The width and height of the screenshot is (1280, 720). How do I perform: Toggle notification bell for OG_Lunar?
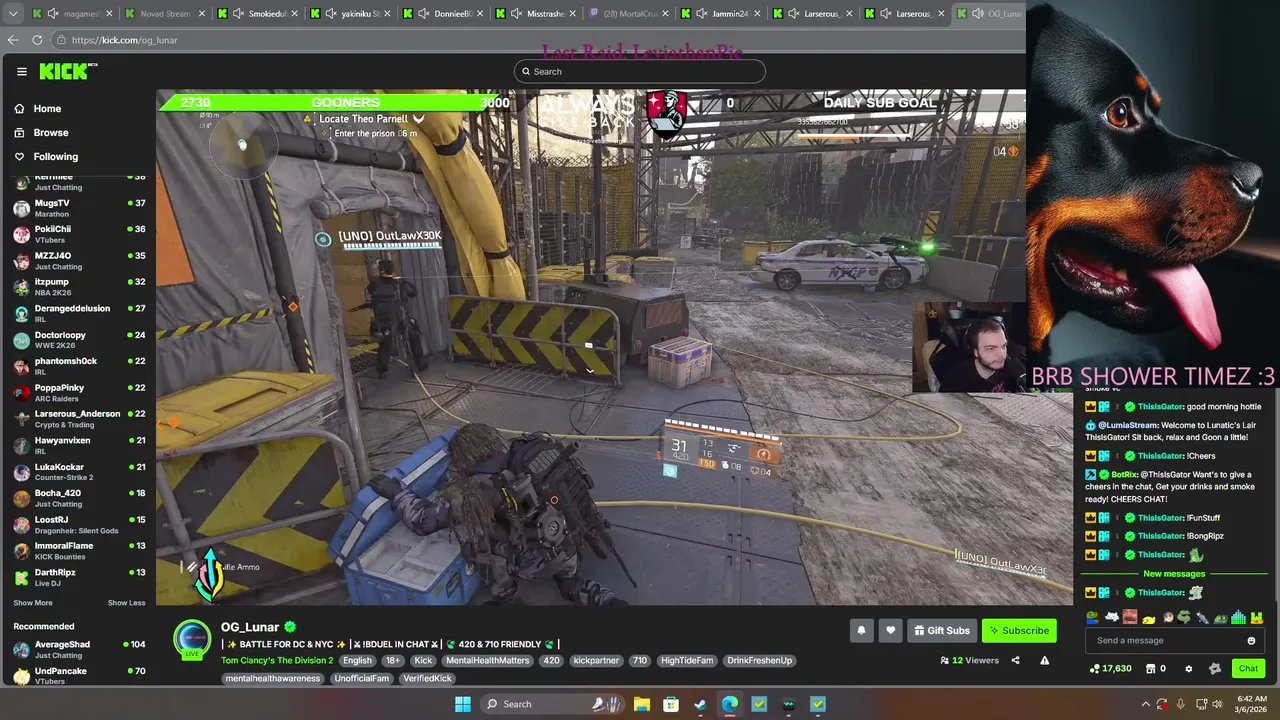pos(861,630)
